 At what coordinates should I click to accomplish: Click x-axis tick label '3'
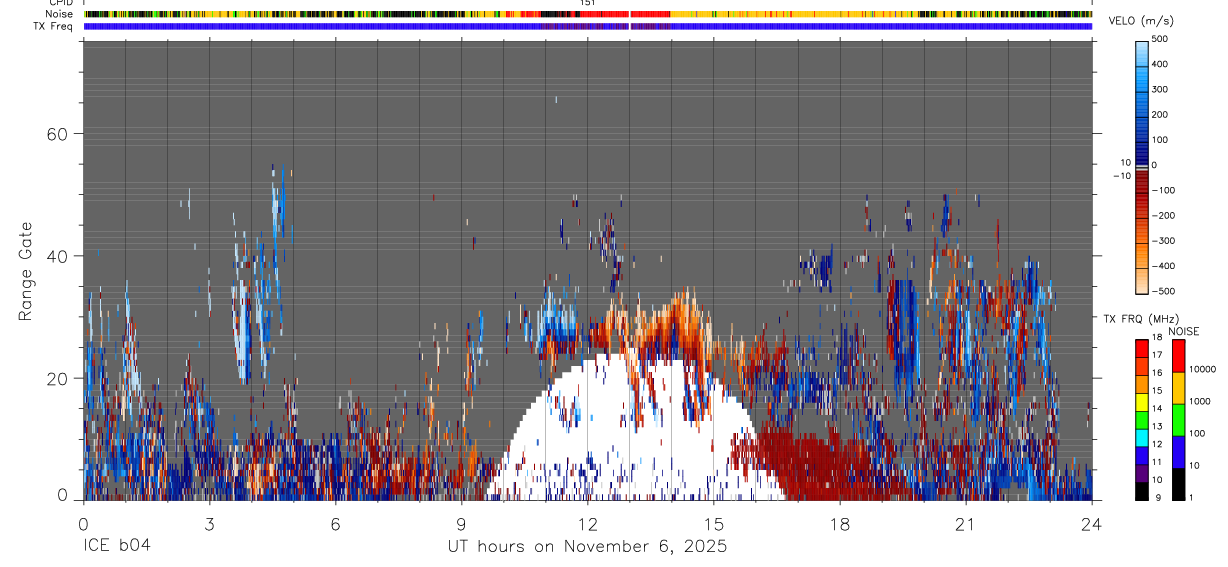[209, 524]
